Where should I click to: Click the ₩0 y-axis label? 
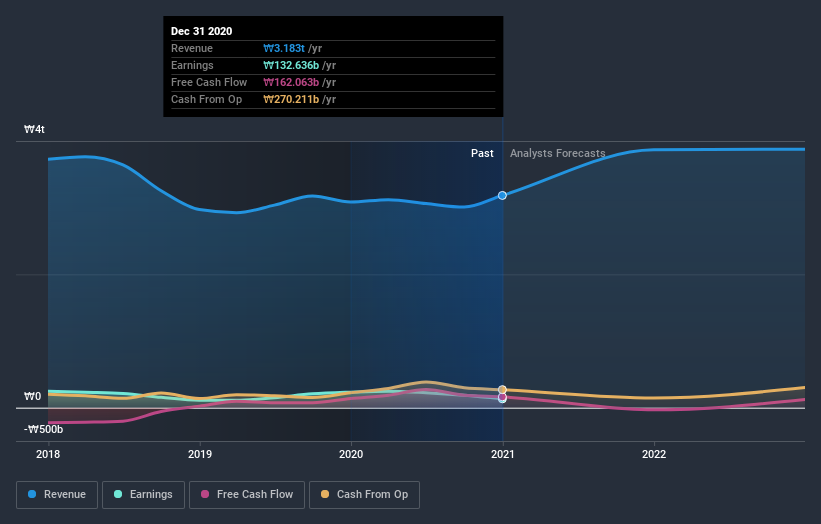point(32,396)
